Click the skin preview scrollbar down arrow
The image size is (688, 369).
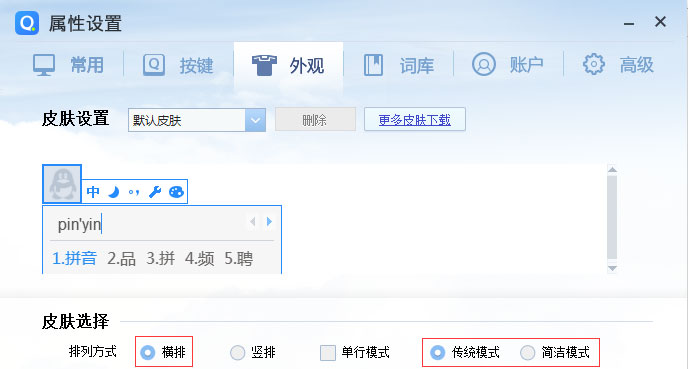(613, 268)
